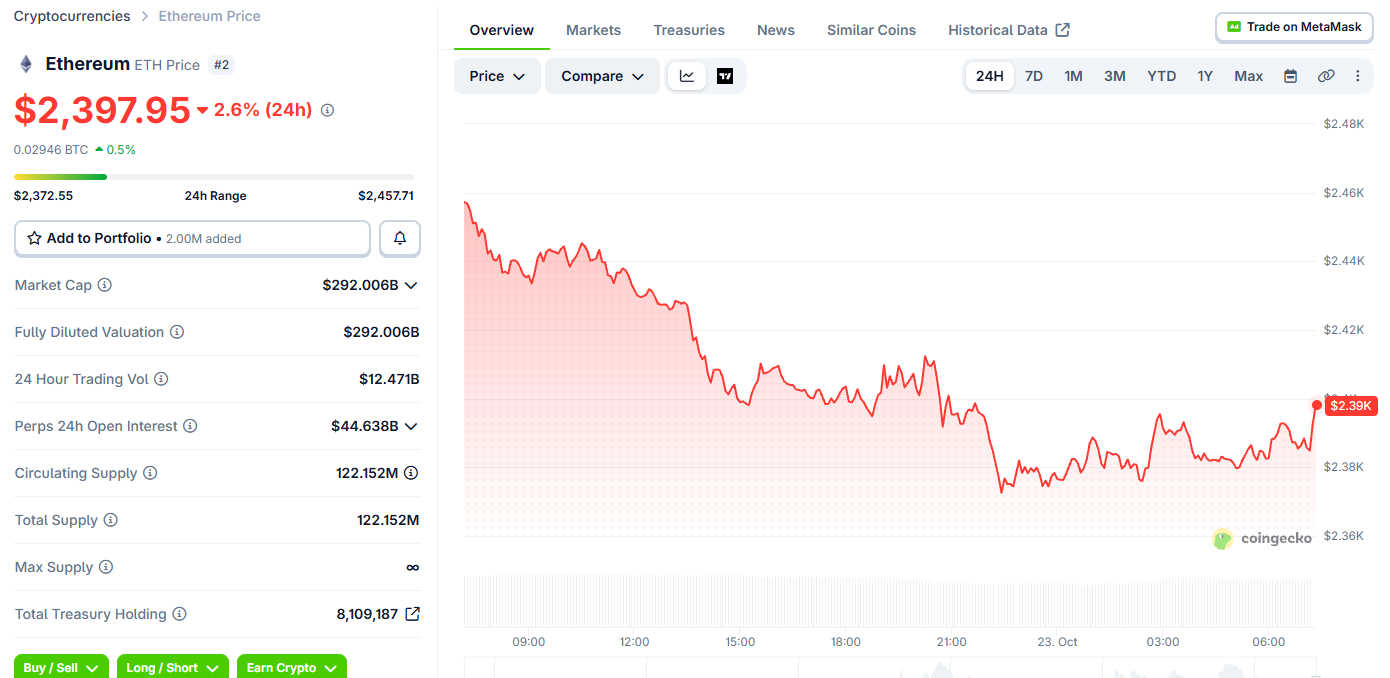Switch to TradingView chart mode

pos(725,76)
